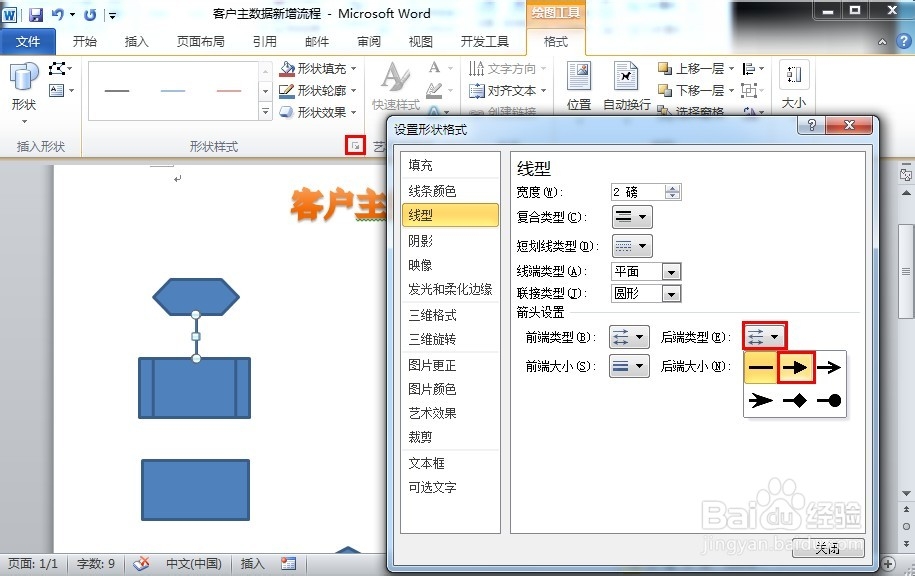Select the solid arrow preset in the gallery
The height and width of the screenshot is (576, 915).
point(795,368)
